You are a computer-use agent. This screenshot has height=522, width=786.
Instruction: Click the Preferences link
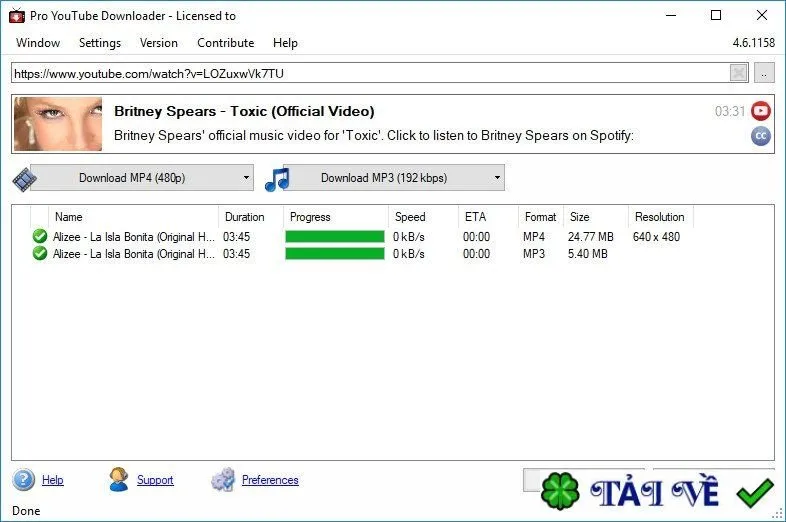[270, 480]
